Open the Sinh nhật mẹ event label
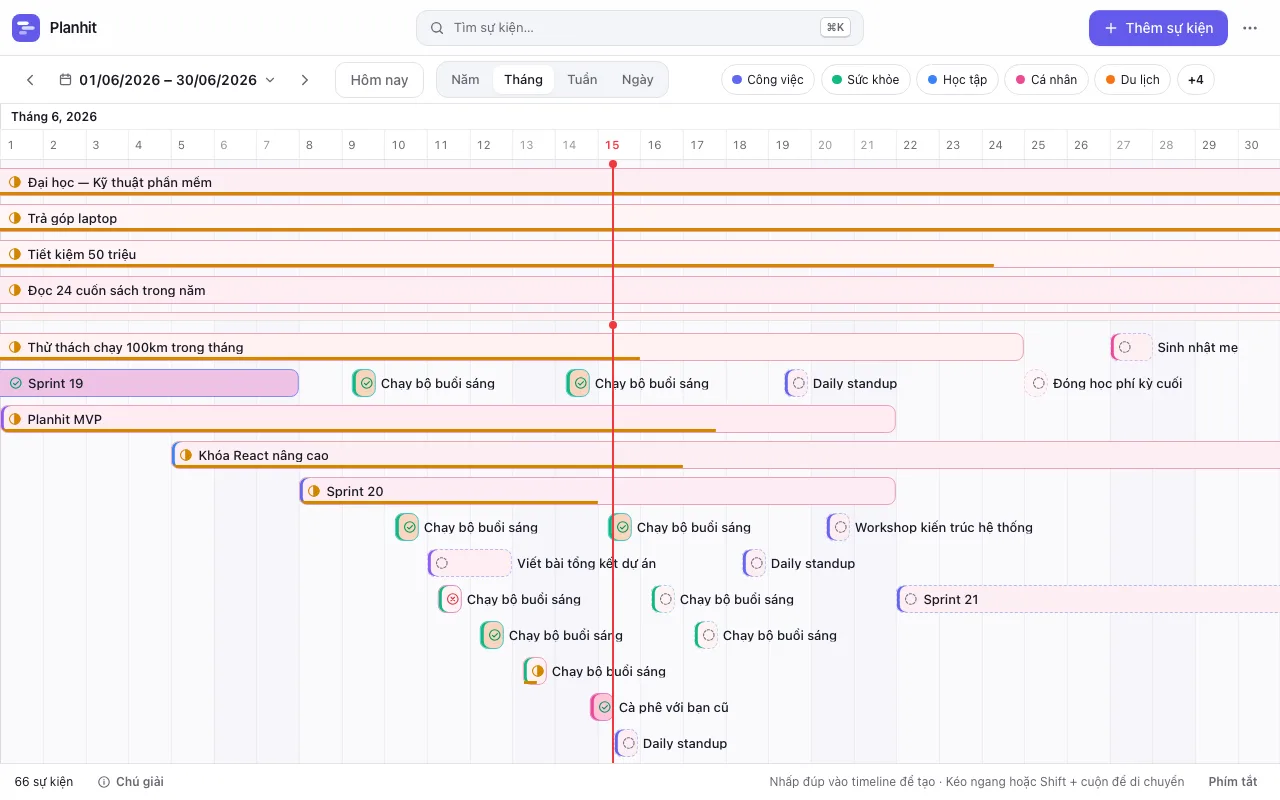Viewport: 1280px width, 800px height. (x=1198, y=347)
